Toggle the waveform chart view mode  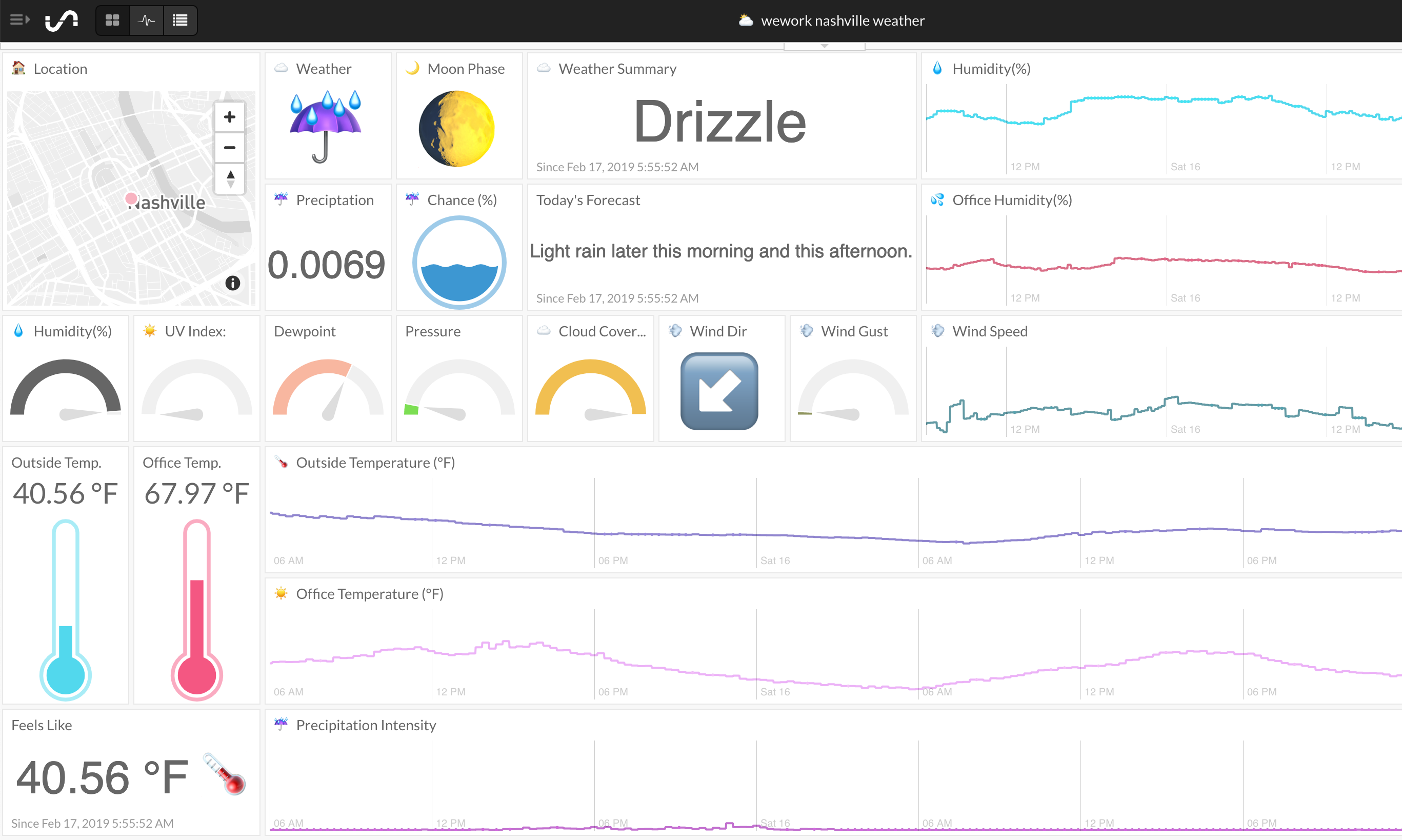coord(147,20)
